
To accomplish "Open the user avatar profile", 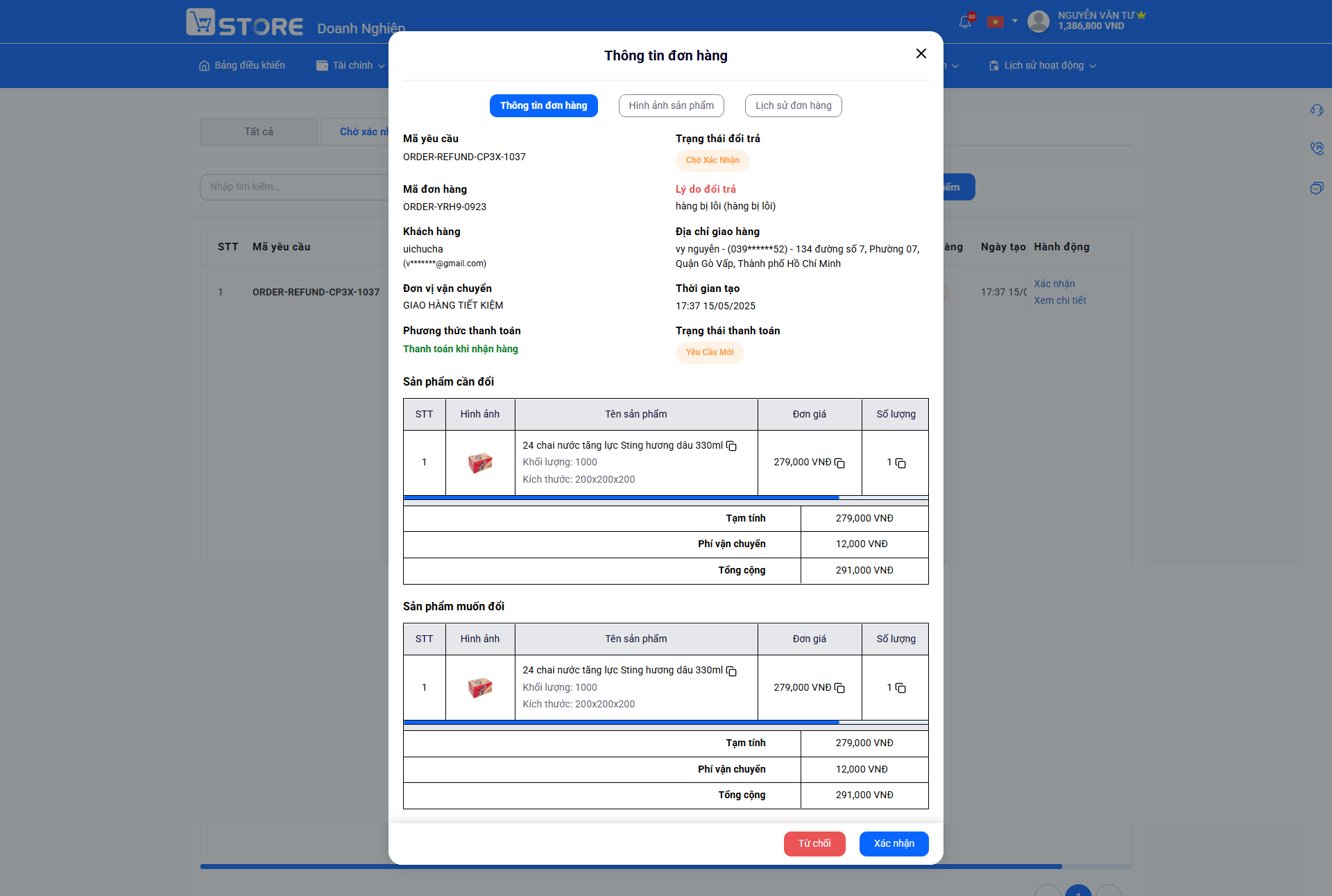I will point(1039,21).
